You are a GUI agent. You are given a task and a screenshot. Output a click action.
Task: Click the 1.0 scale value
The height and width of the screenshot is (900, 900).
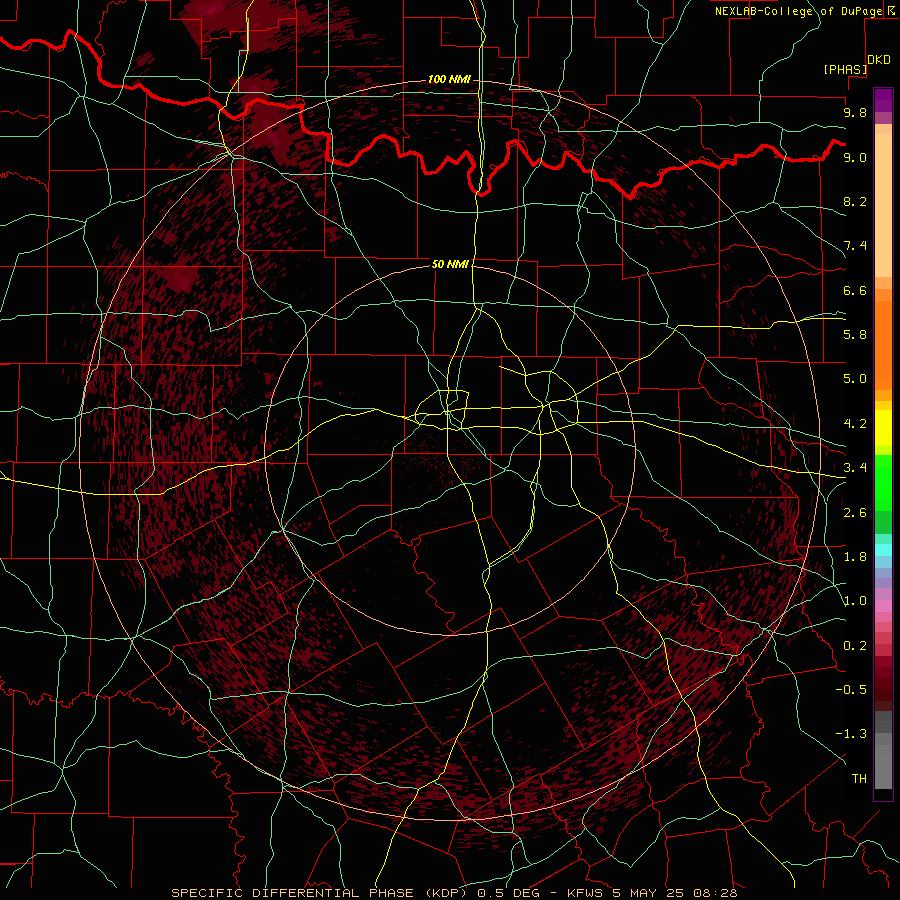855,601
